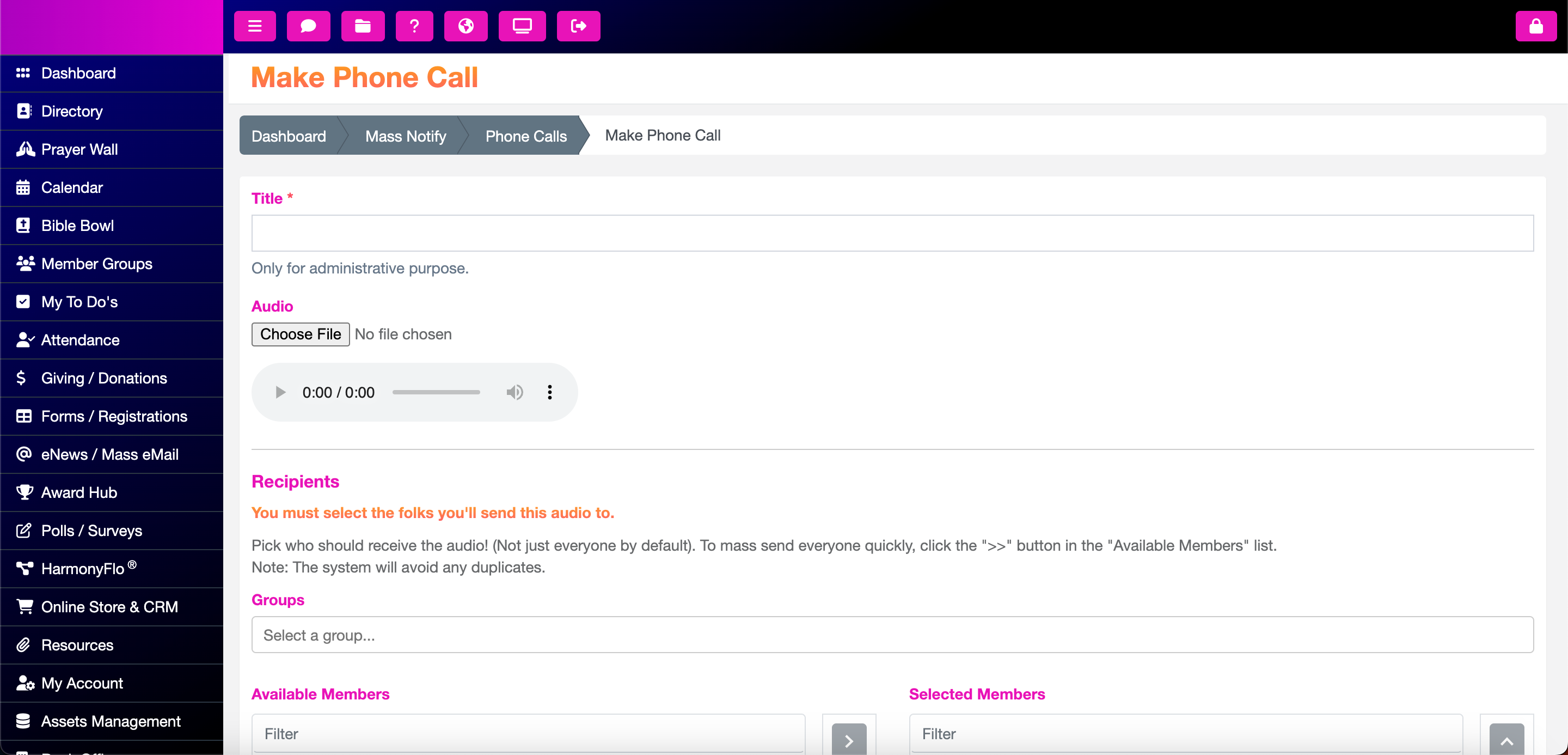Move members right with arrow button
Screen dimensions: 1568x755
[849, 740]
